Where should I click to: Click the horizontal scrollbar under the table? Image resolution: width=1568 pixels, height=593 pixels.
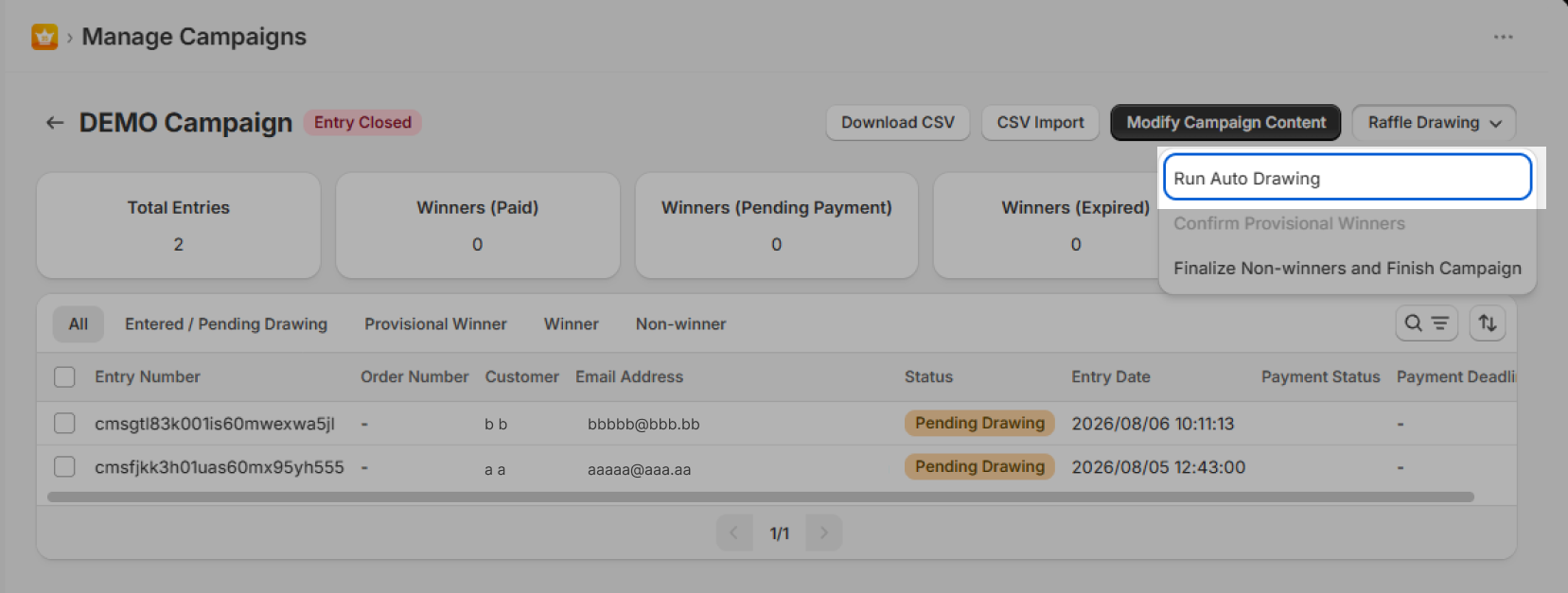coord(761,497)
